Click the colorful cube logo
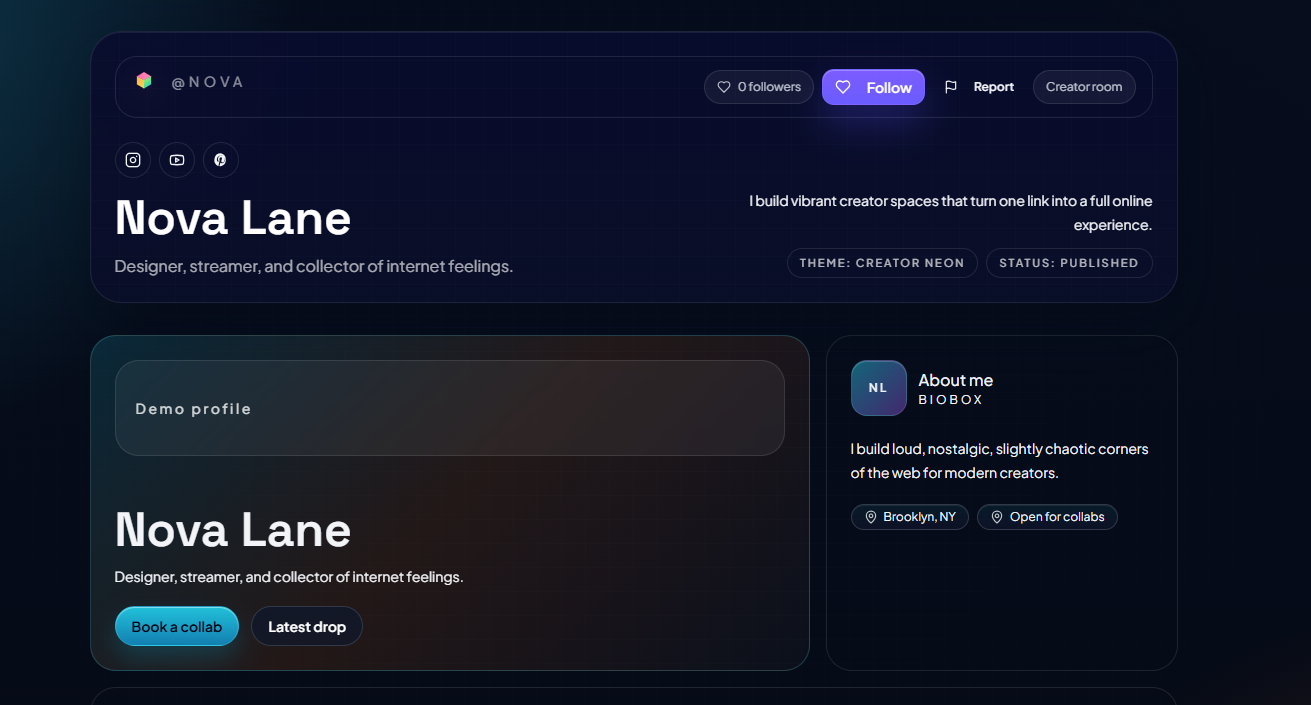 click(x=144, y=81)
